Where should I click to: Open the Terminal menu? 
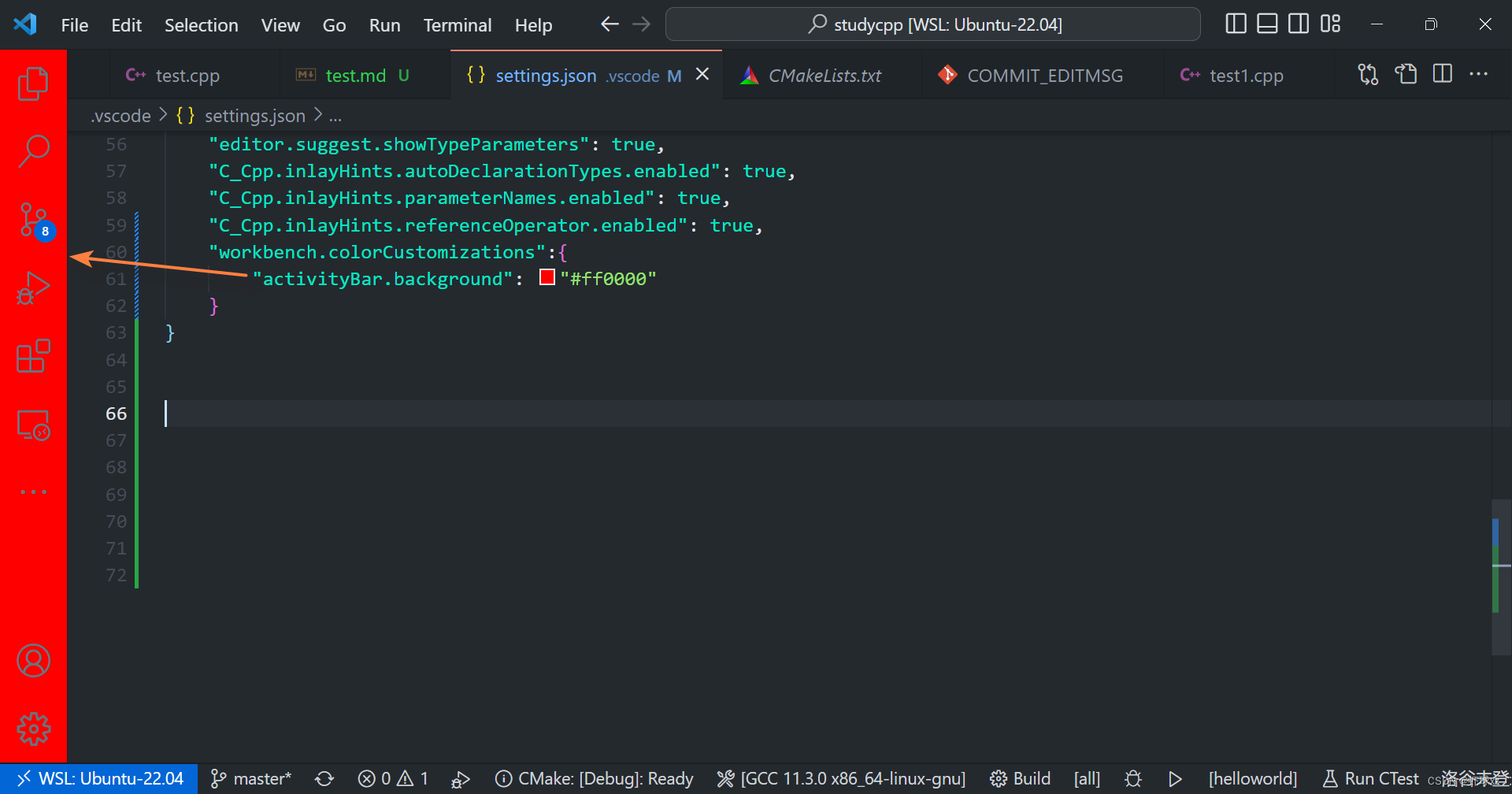point(457,25)
